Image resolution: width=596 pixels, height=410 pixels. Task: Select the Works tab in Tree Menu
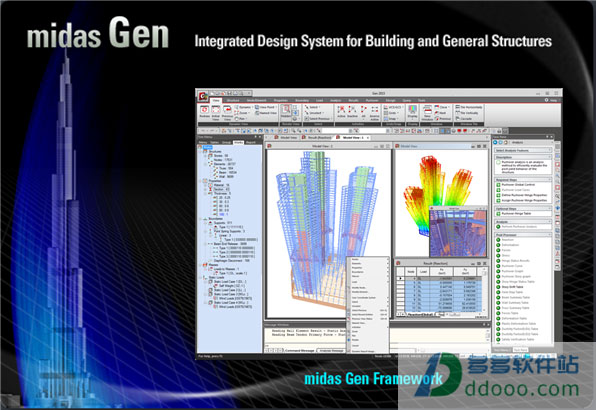point(238,142)
